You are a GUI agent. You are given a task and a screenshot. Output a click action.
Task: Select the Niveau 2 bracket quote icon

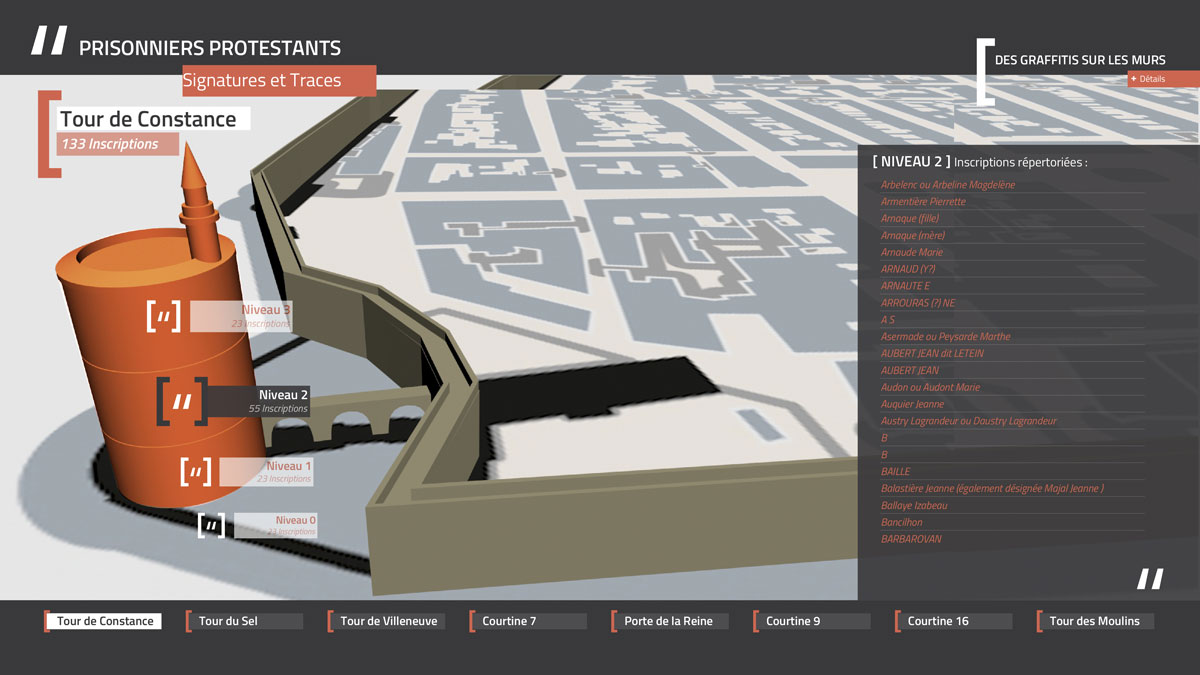click(182, 402)
